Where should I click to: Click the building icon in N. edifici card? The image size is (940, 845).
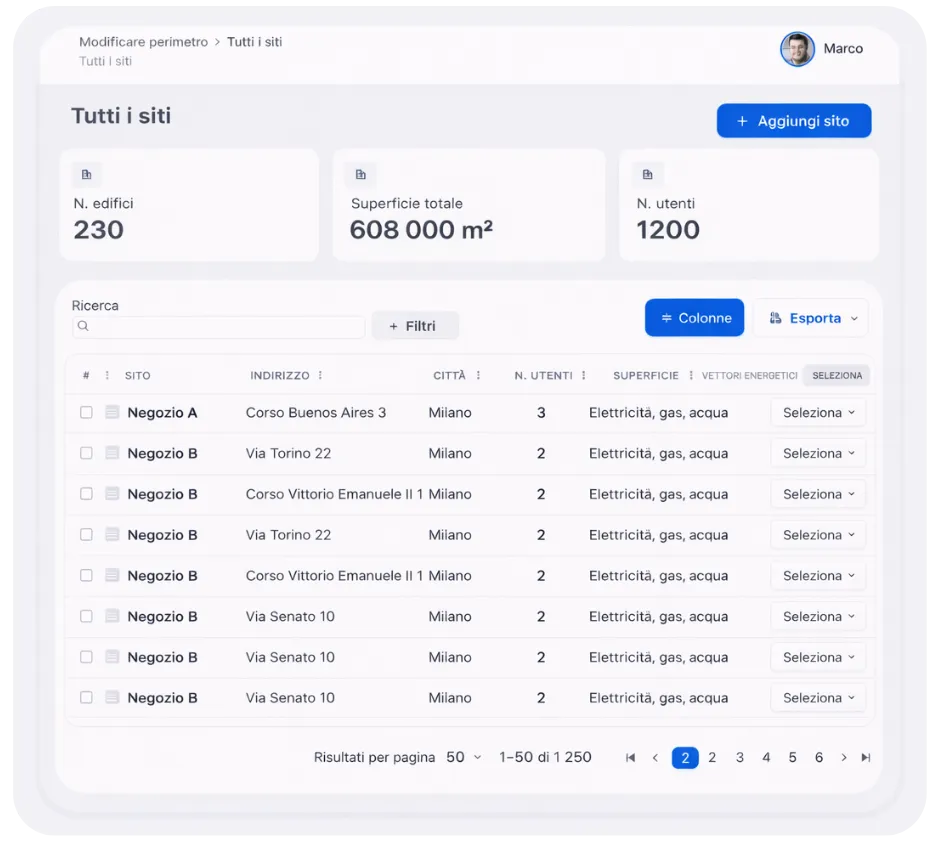tap(86, 175)
